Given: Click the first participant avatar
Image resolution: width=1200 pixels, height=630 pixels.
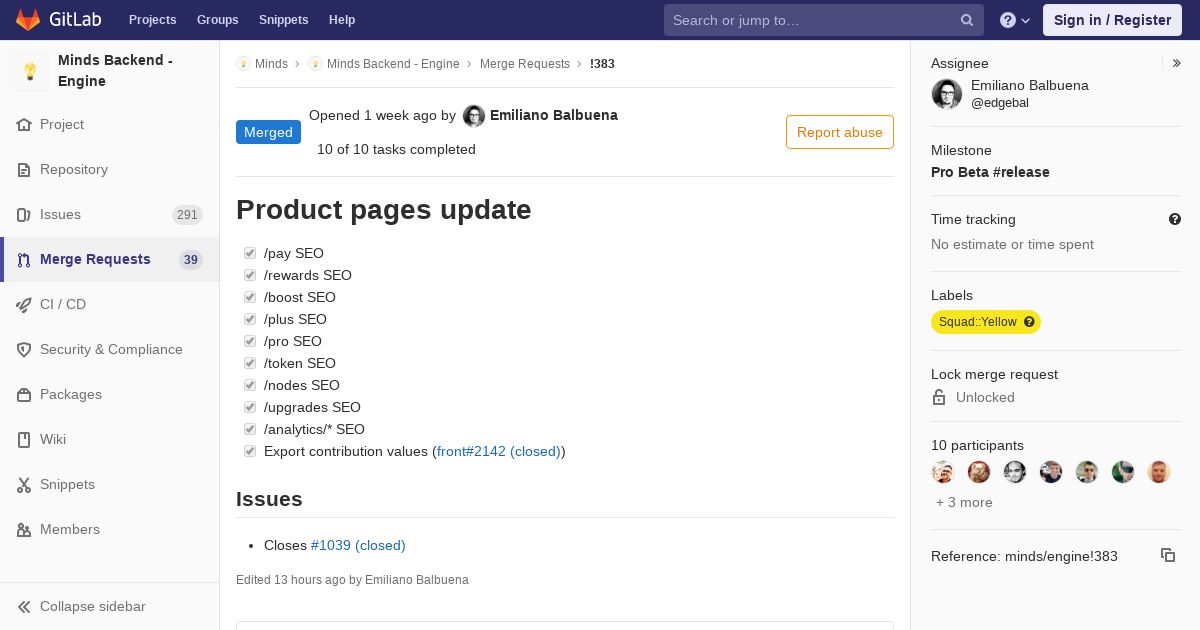Looking at the screenshot, I should coord(943,472).
